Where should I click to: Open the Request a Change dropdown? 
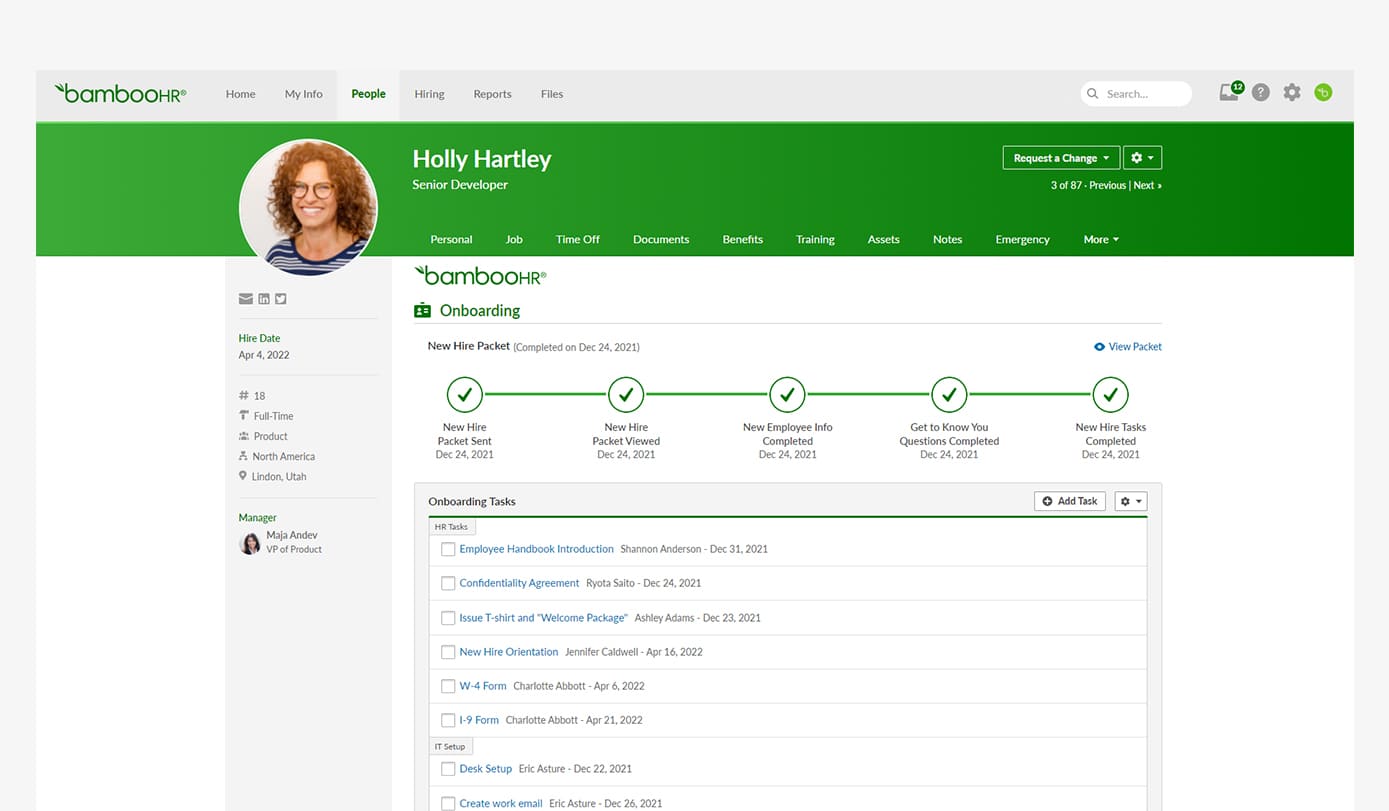point(1061,158)
